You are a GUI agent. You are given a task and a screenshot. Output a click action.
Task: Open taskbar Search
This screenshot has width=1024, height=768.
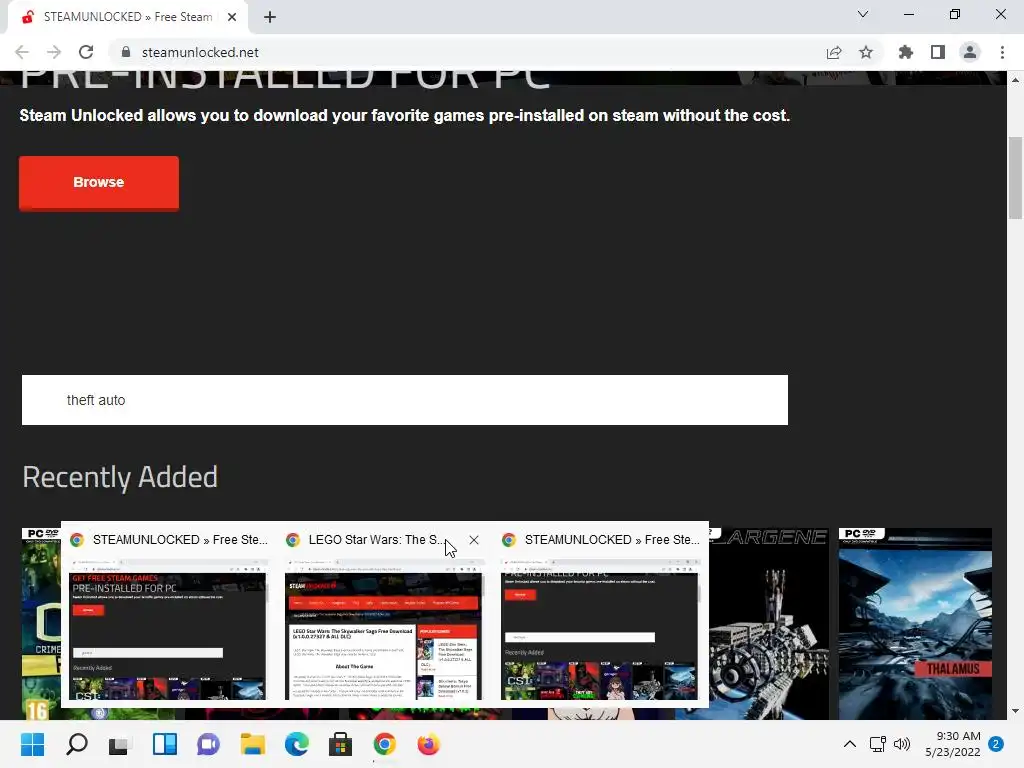[77, 744]
